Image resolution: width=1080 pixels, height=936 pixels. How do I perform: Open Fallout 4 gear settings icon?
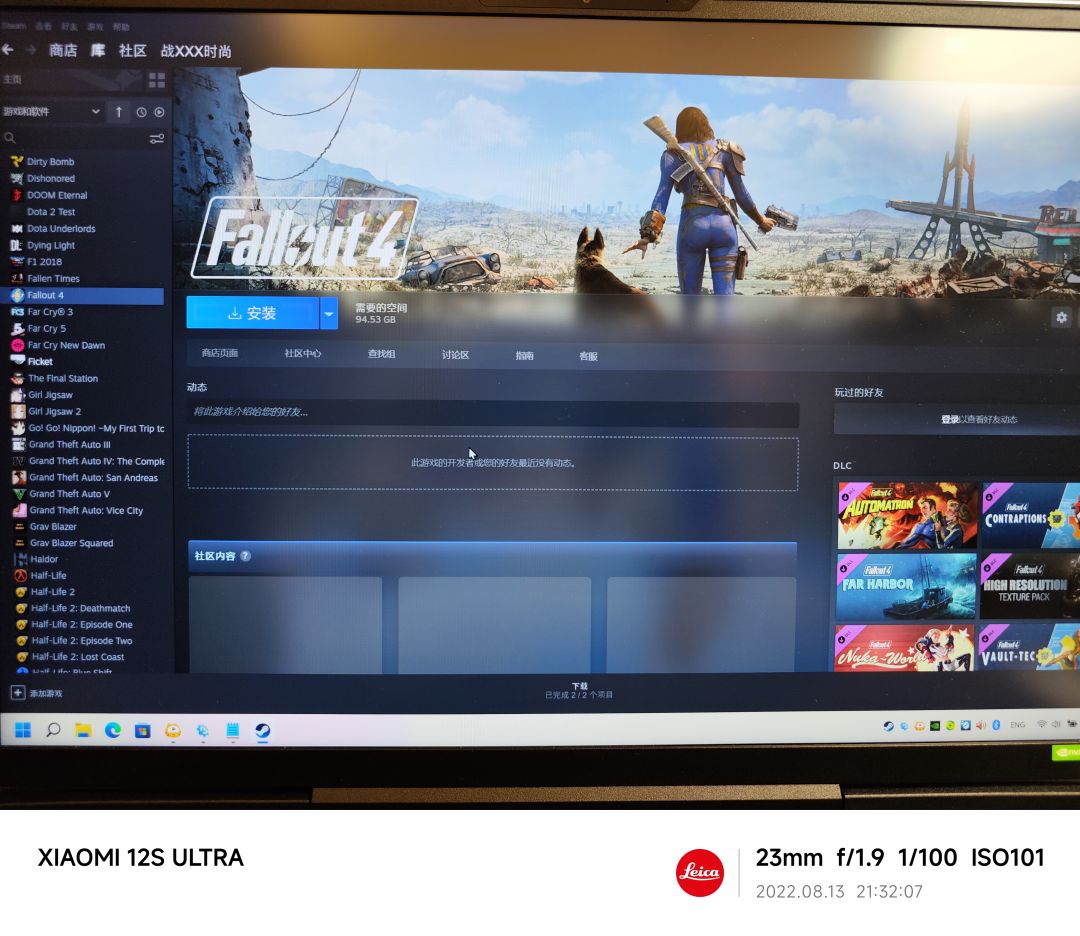[1061, 318]
